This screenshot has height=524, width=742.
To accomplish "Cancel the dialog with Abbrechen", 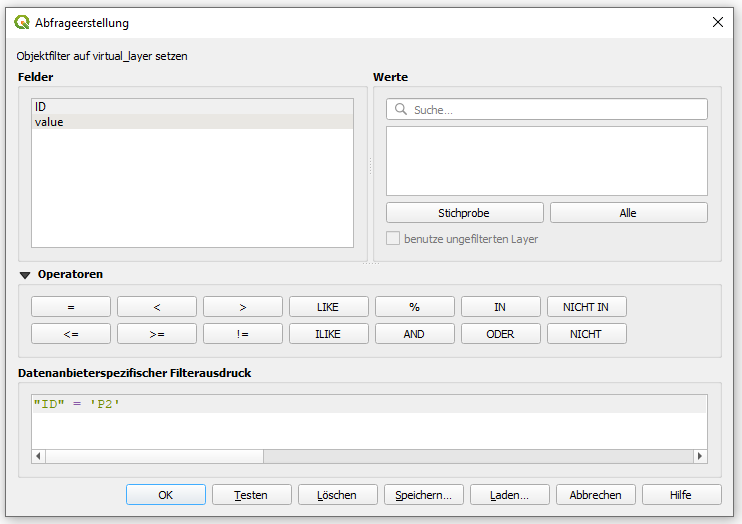I will click(596, 495).
